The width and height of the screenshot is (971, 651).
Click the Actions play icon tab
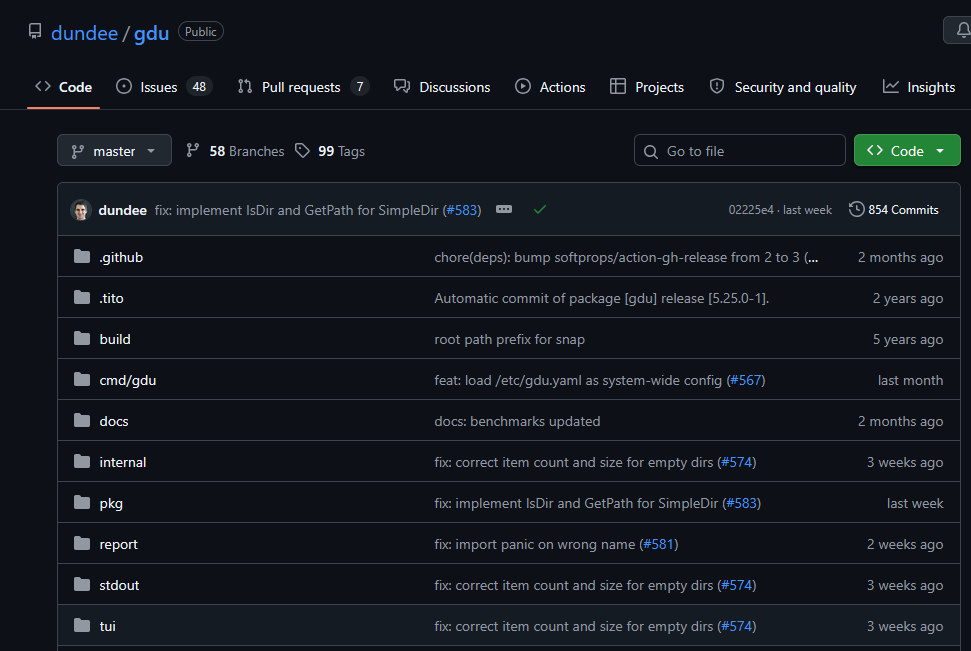523,87
